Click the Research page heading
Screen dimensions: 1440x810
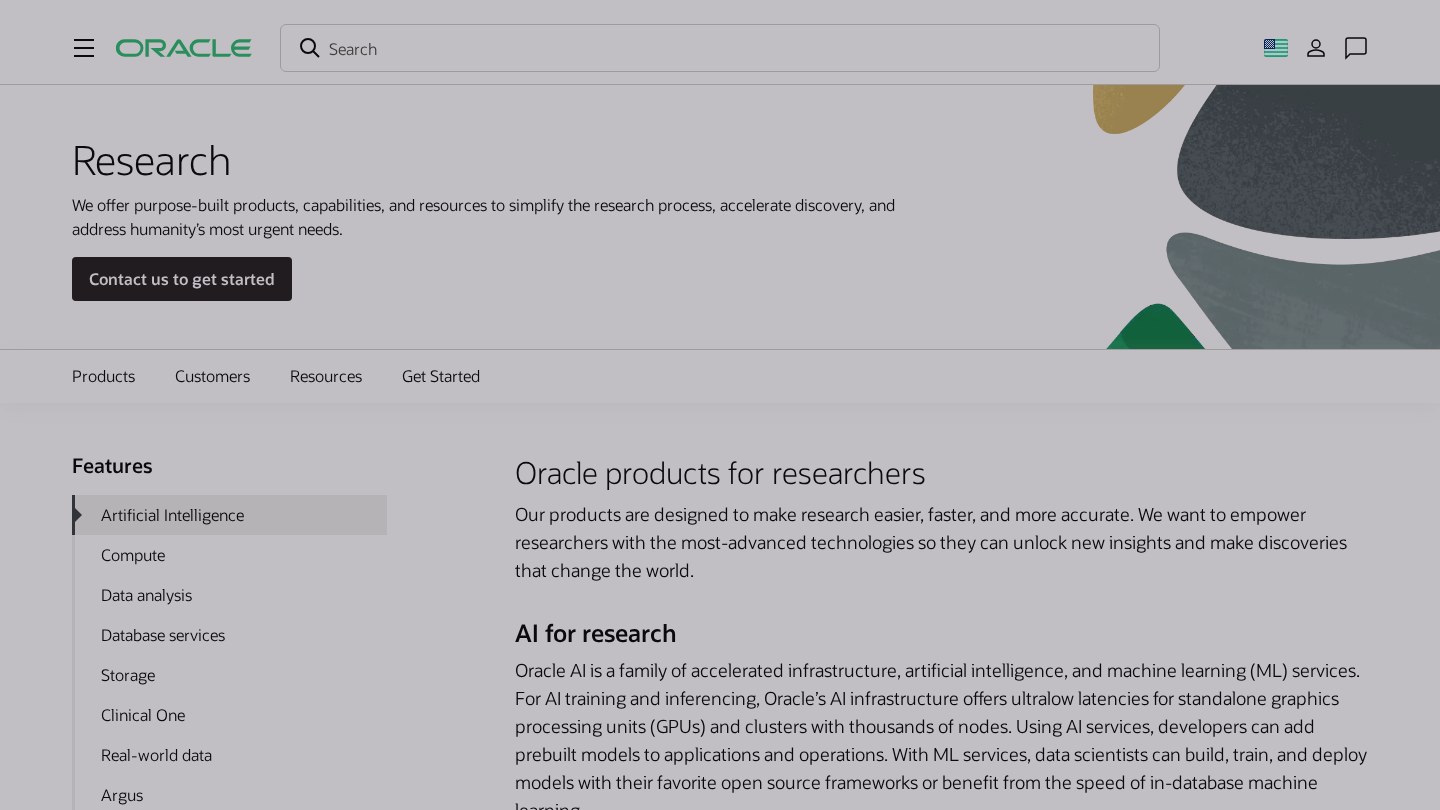(x=151, y=161)
